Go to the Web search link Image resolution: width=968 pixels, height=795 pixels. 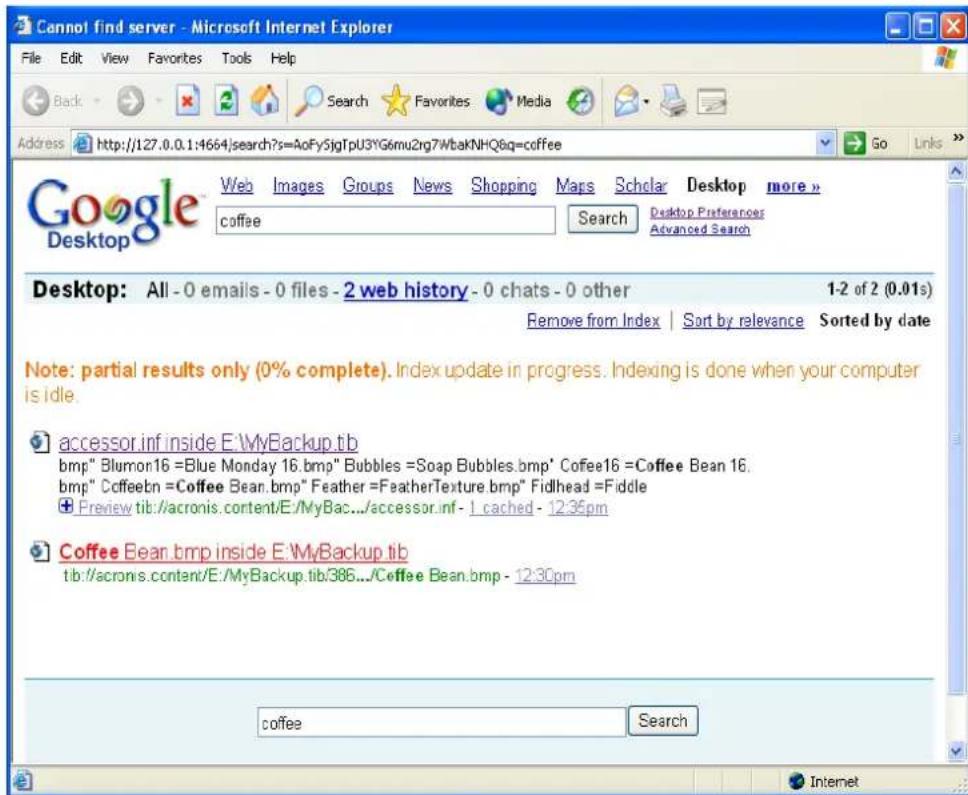(x=237, y=186)
